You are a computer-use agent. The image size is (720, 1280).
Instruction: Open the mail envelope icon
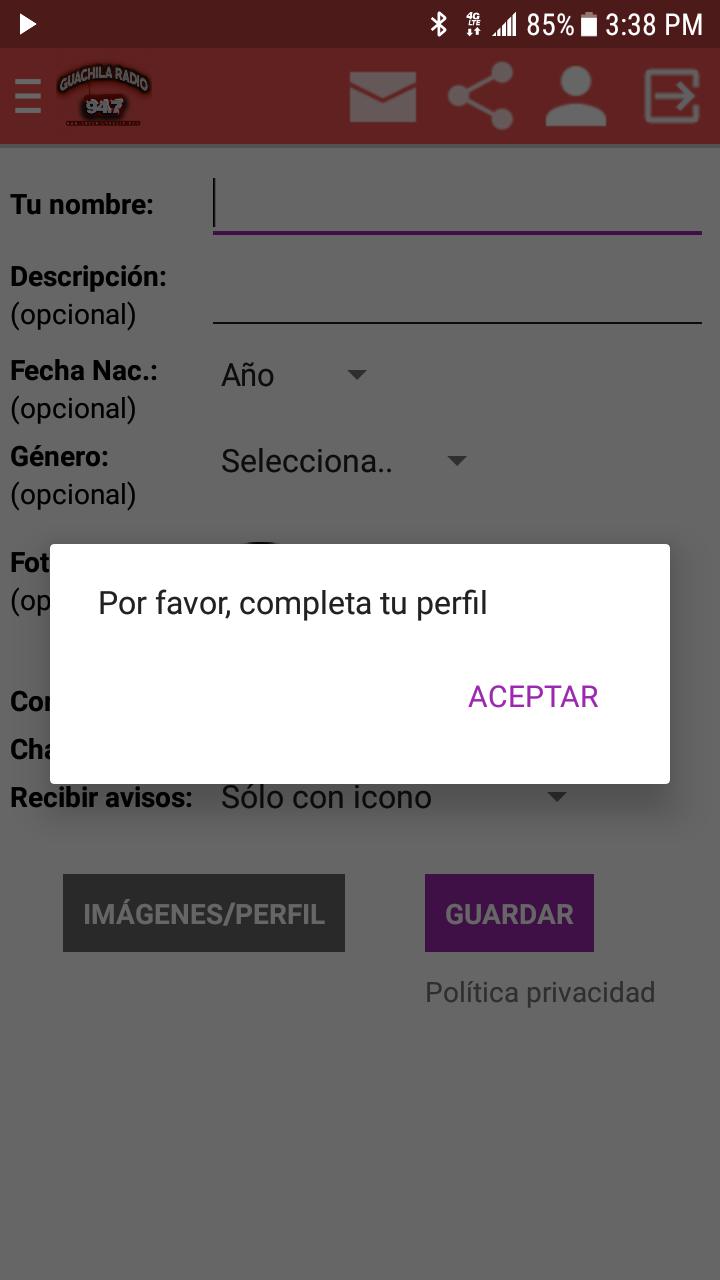point(383,97)
